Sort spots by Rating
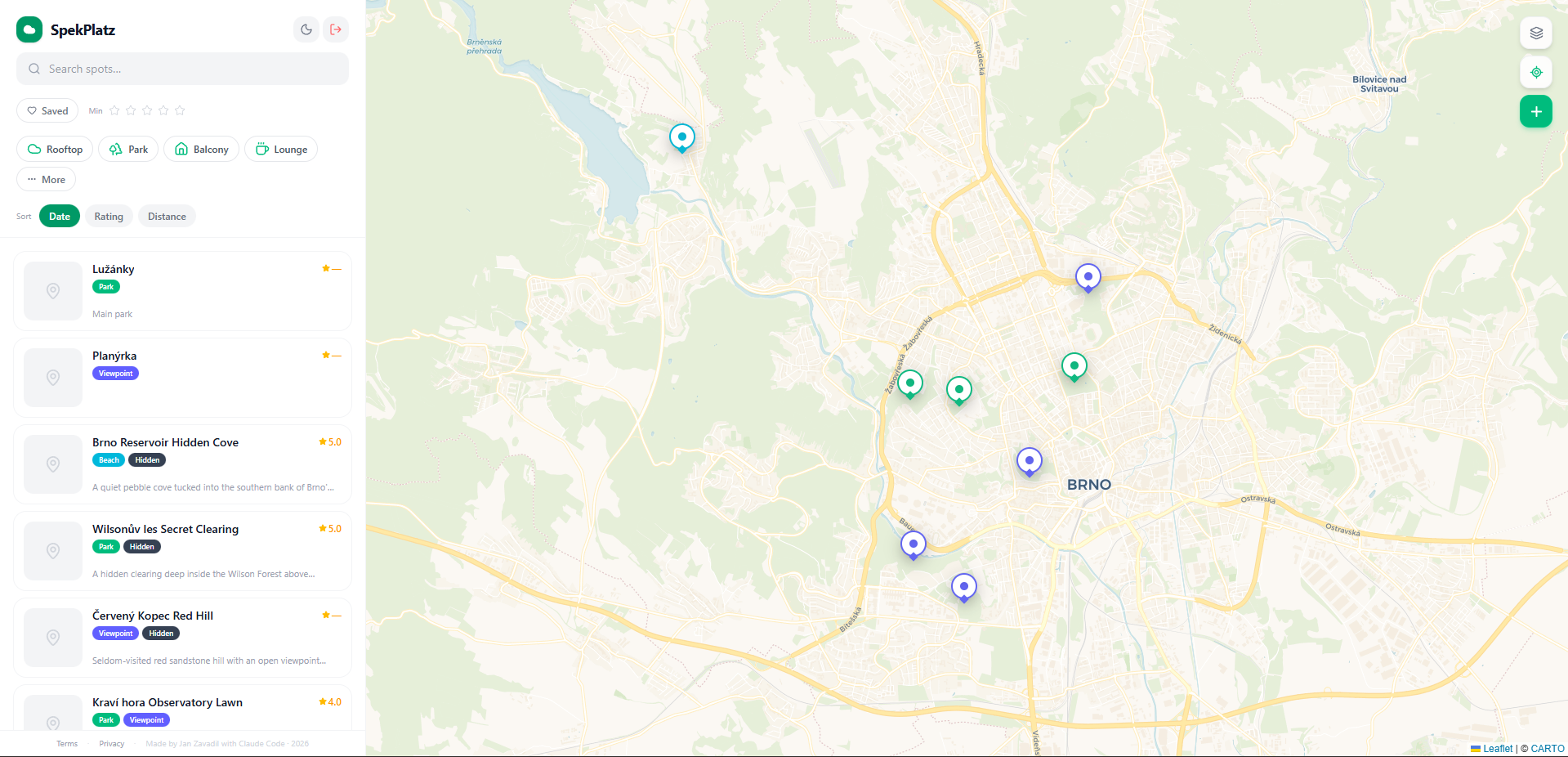This screenshot has height=757, width=1568. [x=109, y=217]
